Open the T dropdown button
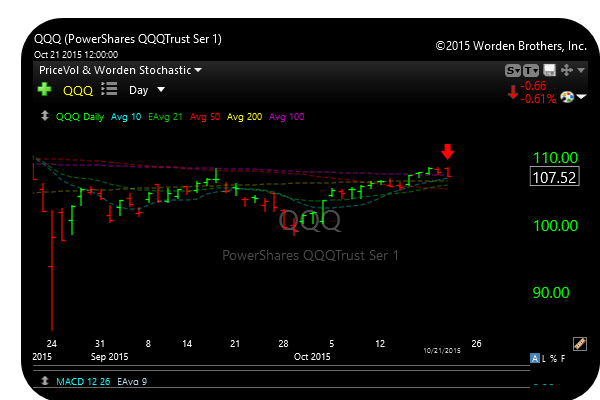600x400 pixels. tap(531, 70)
